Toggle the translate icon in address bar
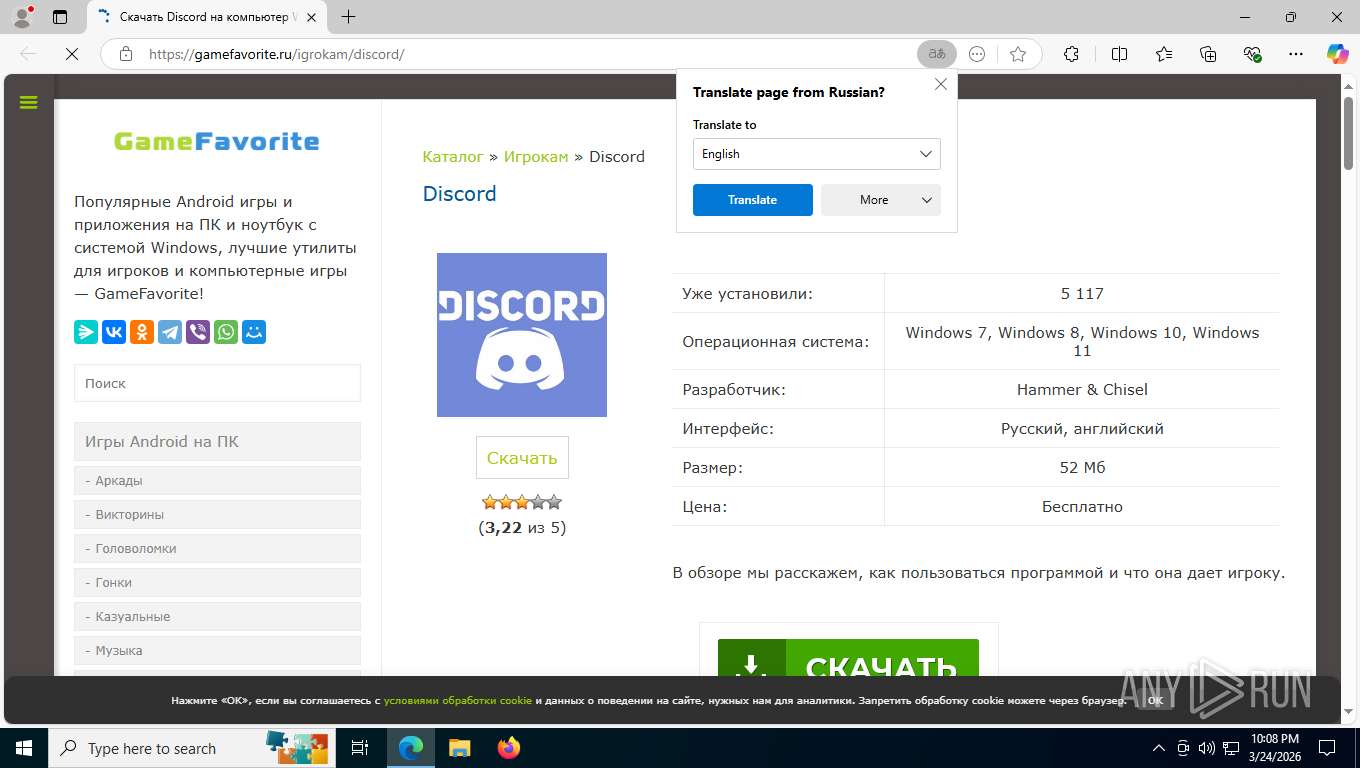 937,54
